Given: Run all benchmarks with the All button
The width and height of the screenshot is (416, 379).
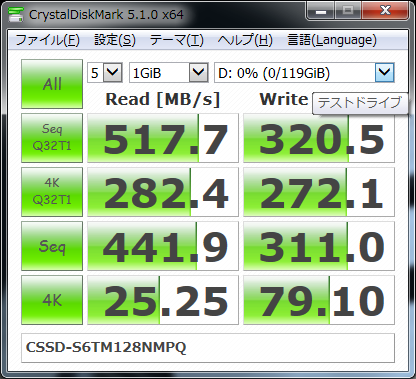Looking at the screenshot, I should click(x=52, y=84).
